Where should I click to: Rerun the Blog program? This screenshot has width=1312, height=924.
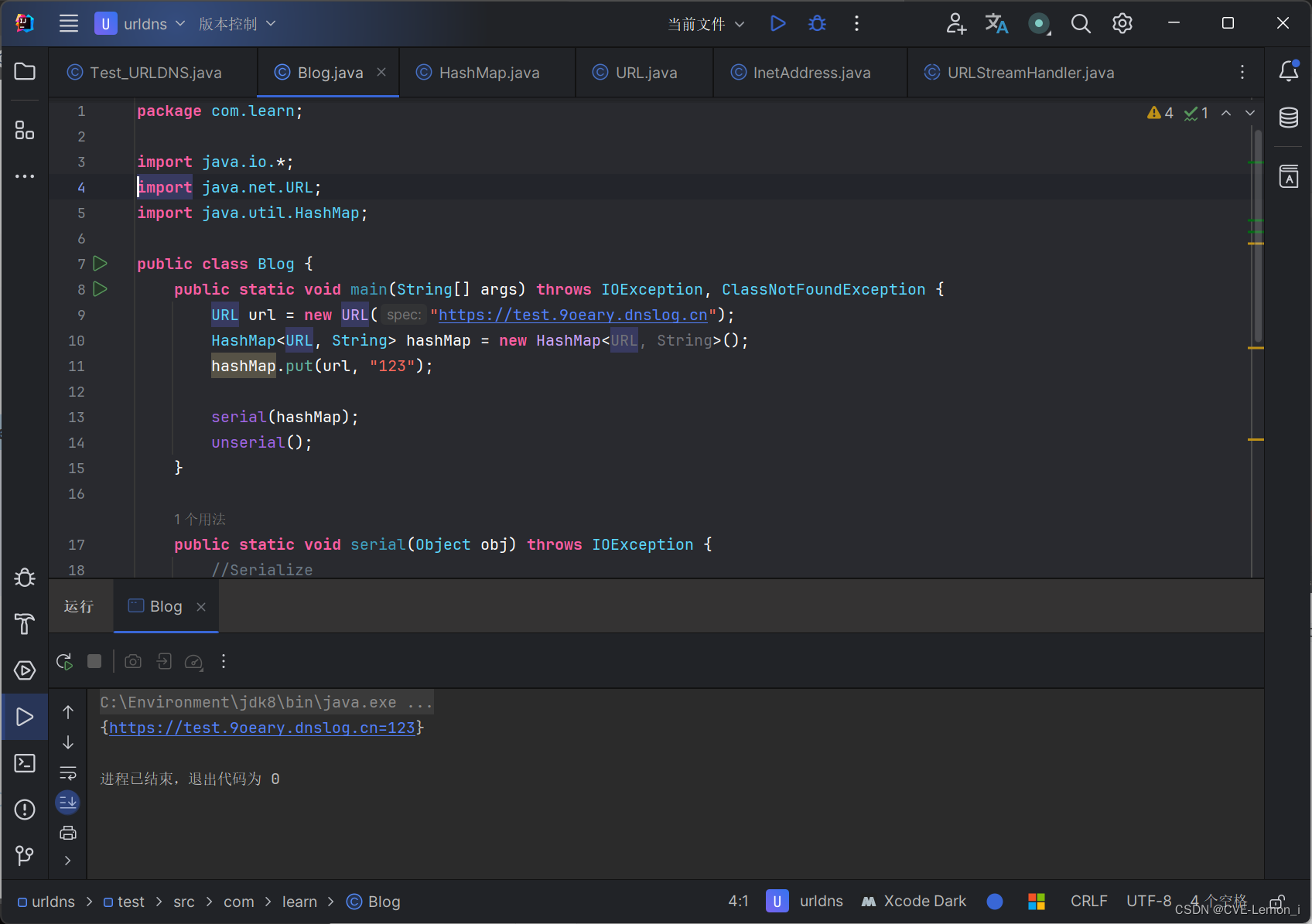(64, 661)
